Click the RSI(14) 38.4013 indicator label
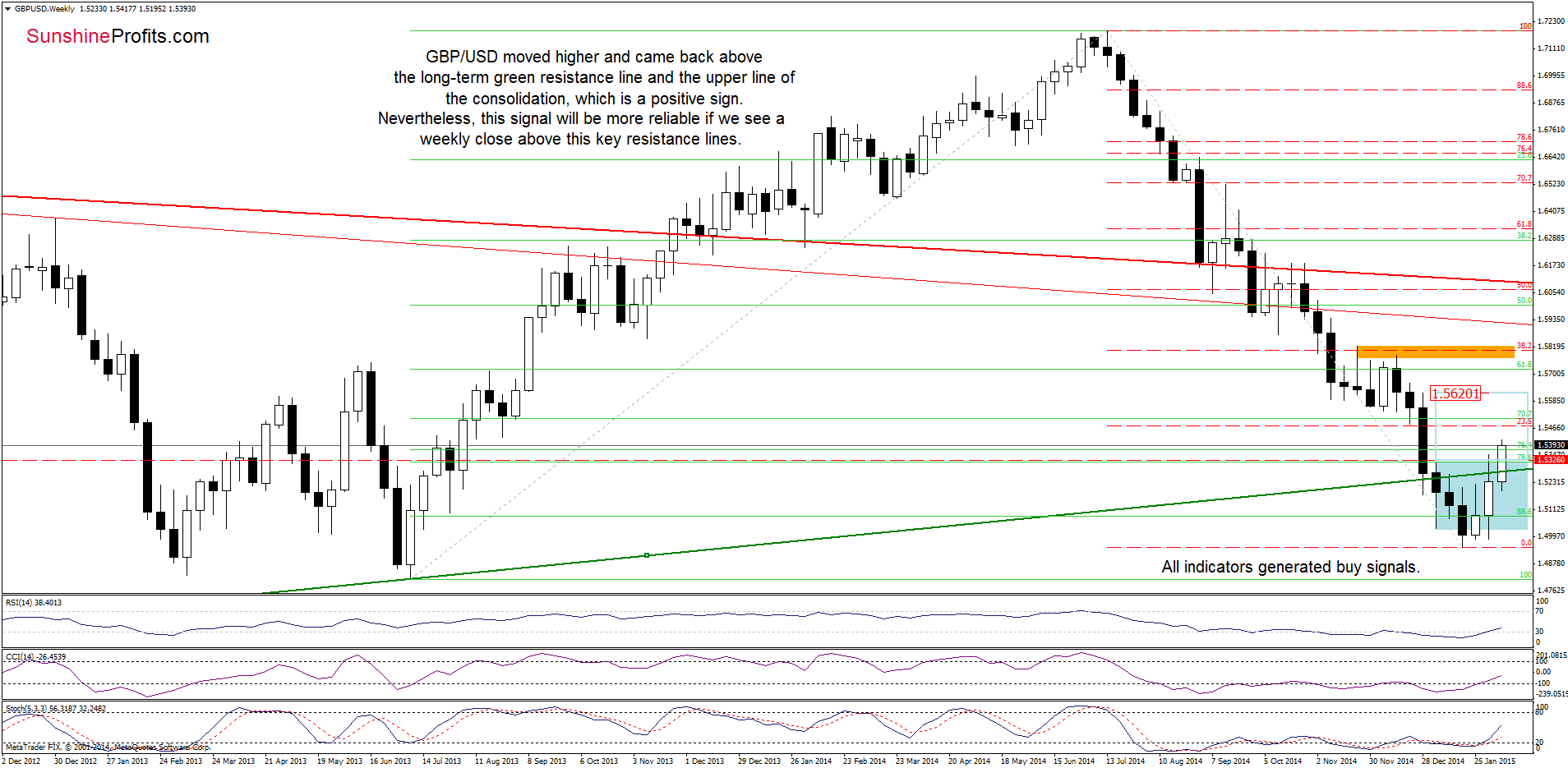The image size is (1568, 768). point(34,602)
